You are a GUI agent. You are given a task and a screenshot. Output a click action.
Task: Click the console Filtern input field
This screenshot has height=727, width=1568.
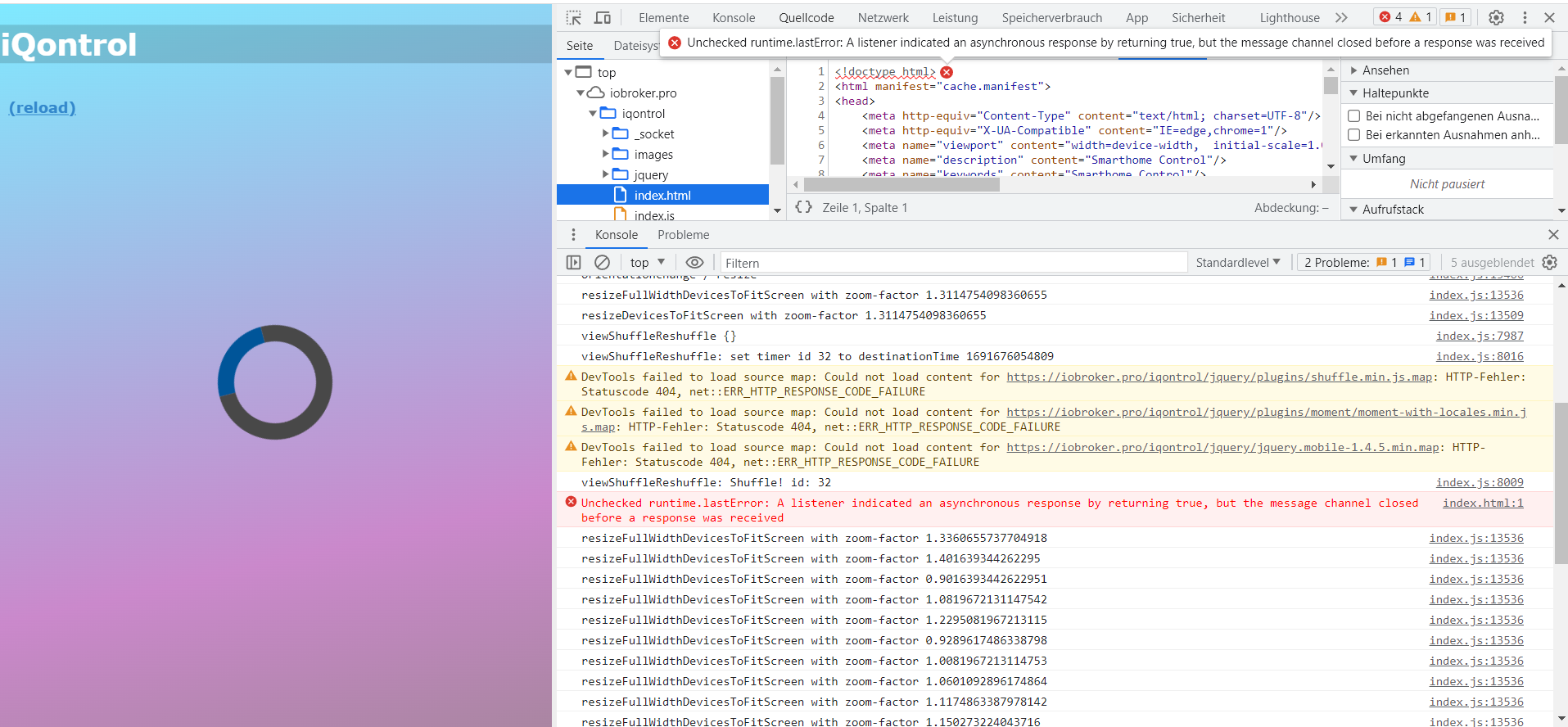click(x=954, y=263)
